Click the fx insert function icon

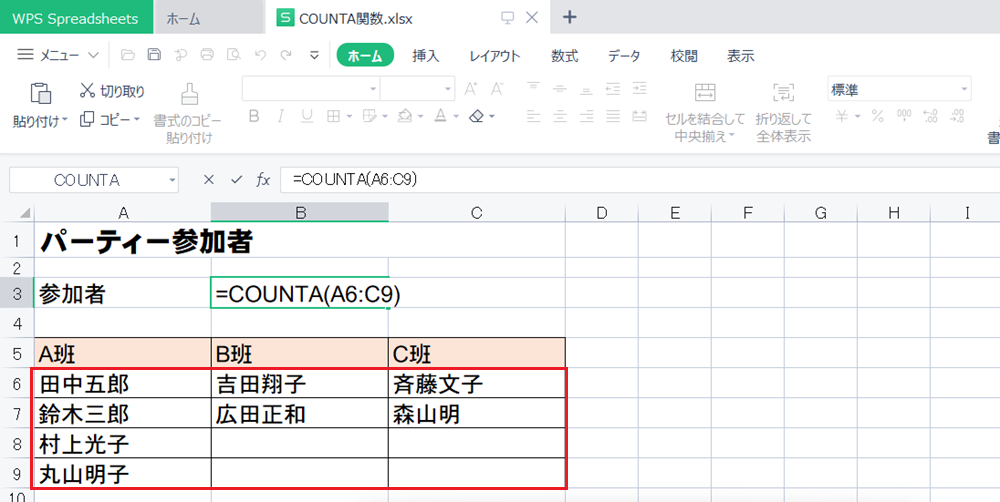(x=263, y=181)
